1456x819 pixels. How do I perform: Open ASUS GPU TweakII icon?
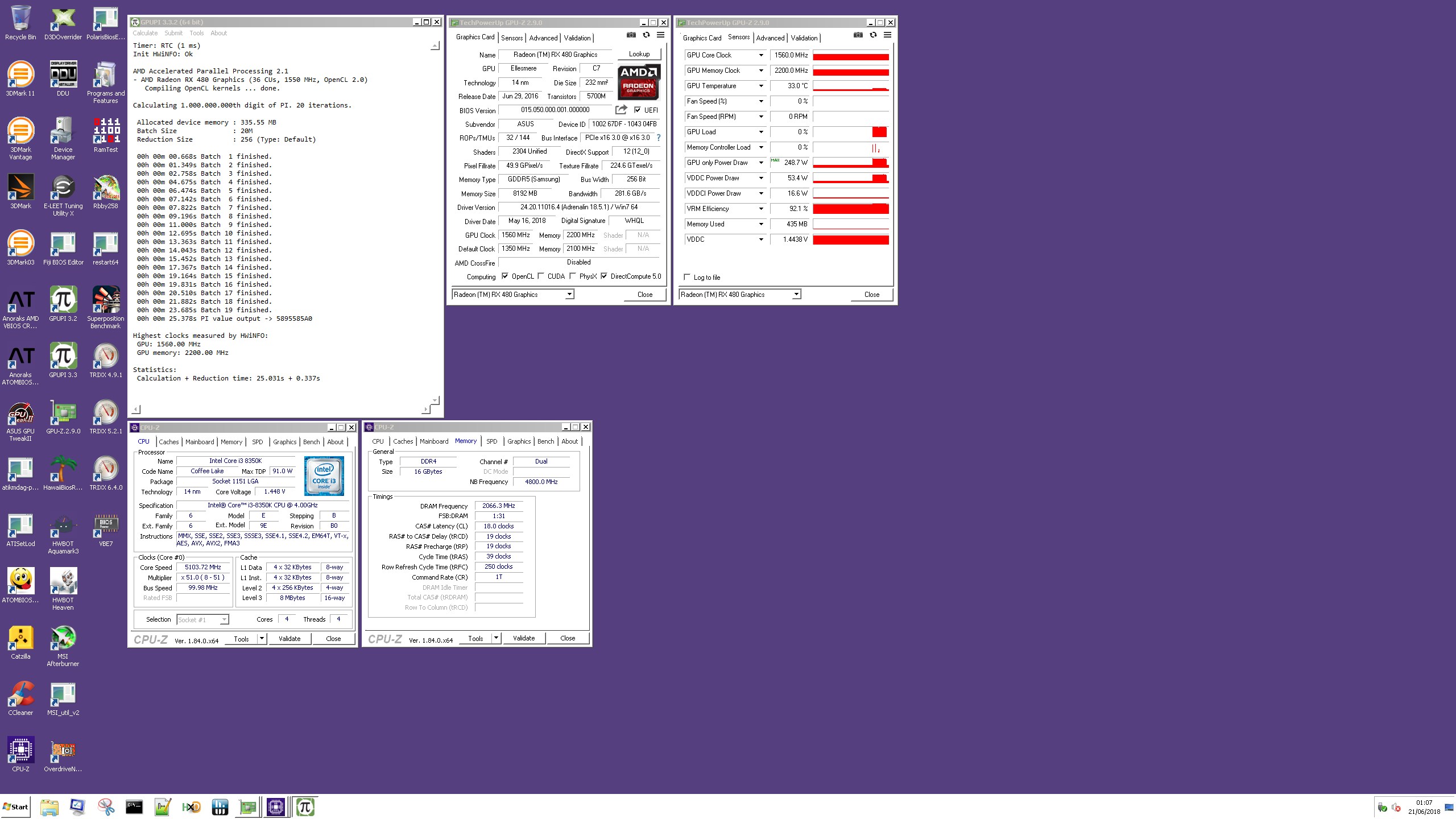[20, 420]
